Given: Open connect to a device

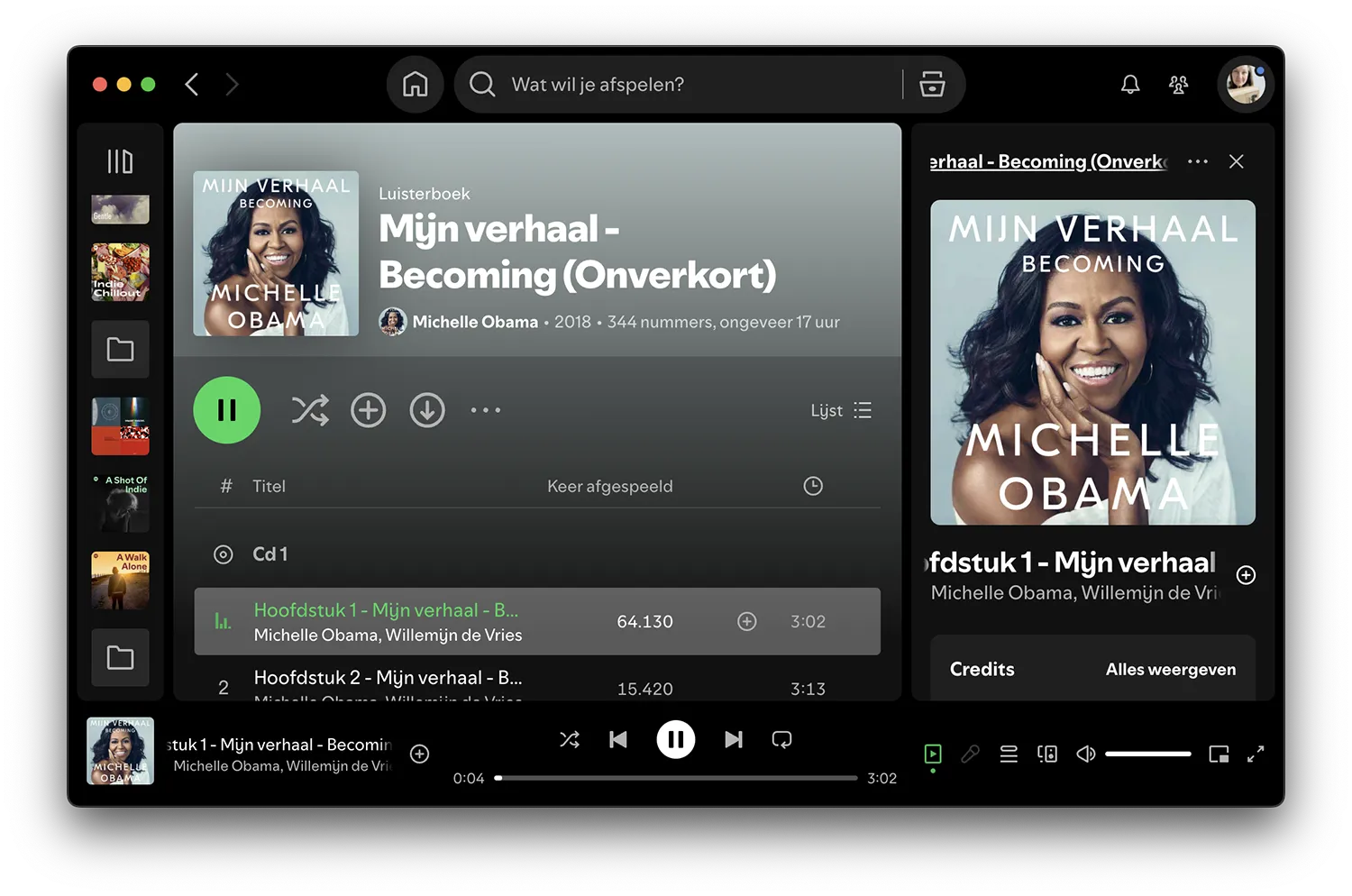Looking at the screenshot, I should click(1047, 754).
